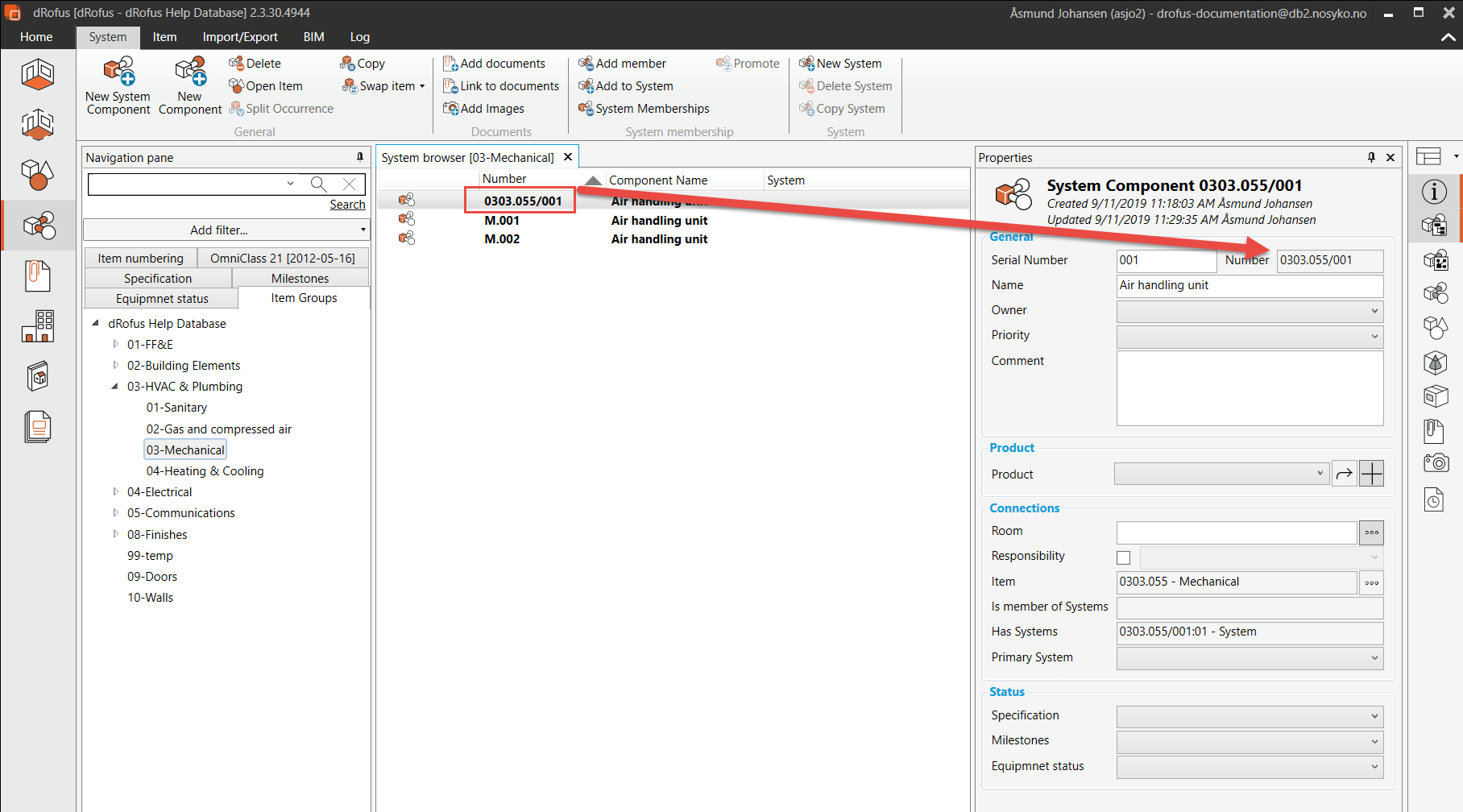Pin the Properties panel
The image size is (1463, 812).
1371,158
